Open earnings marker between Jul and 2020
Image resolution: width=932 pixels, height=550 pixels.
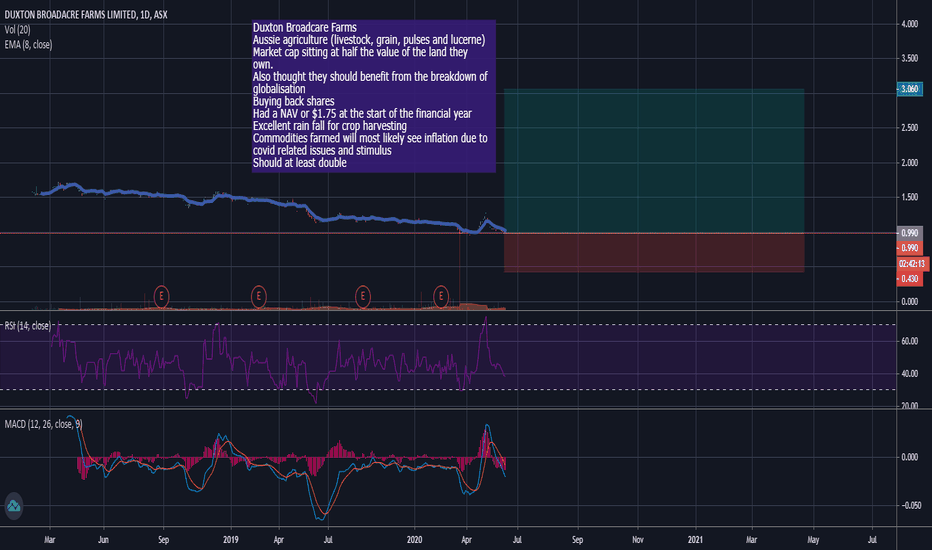point(363,296)
